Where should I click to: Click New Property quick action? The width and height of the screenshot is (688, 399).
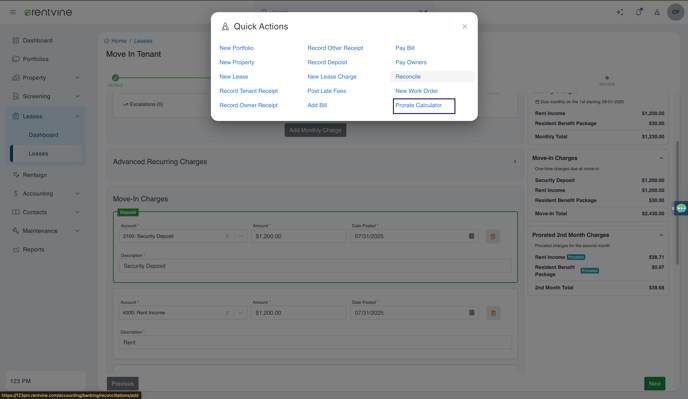(237, 62)
